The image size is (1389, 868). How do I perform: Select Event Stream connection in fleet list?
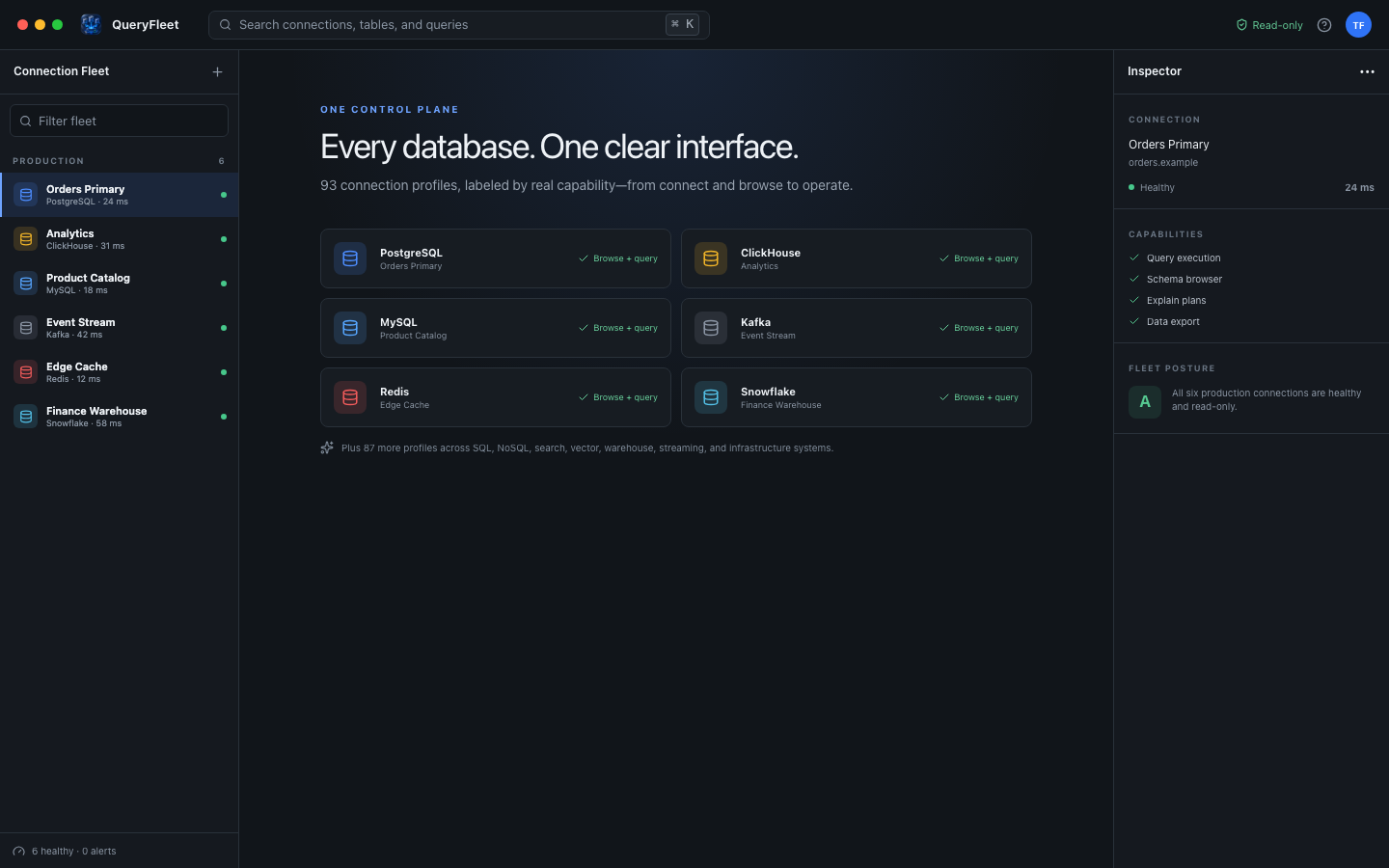click(x=120, y=328)
